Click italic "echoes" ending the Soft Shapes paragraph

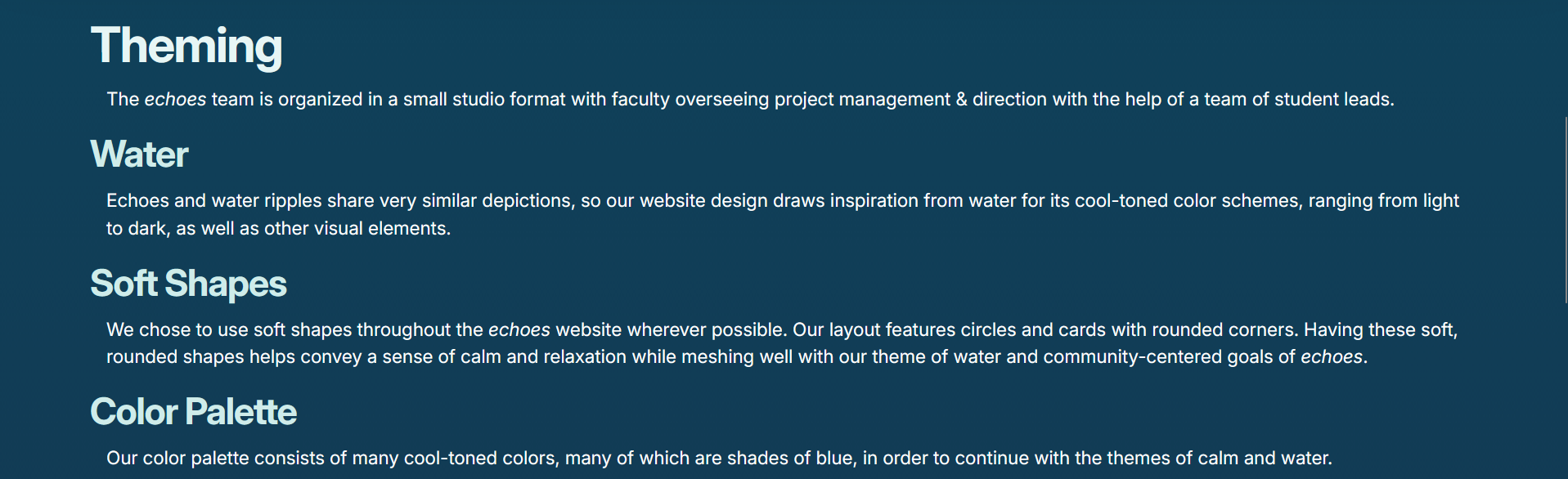point(1331,357)
